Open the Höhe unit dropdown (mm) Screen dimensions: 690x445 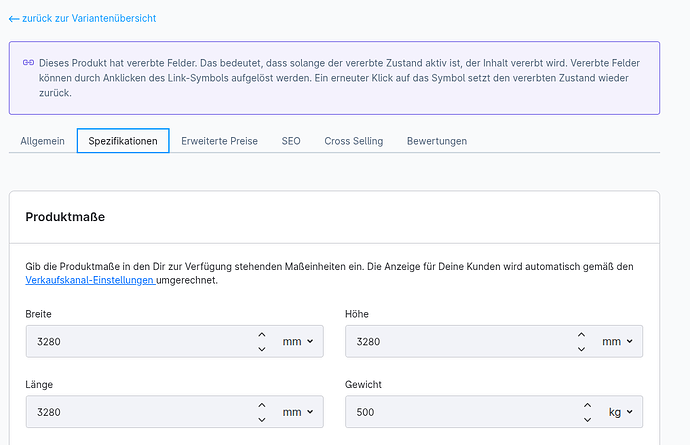click(x=618, y=342)
